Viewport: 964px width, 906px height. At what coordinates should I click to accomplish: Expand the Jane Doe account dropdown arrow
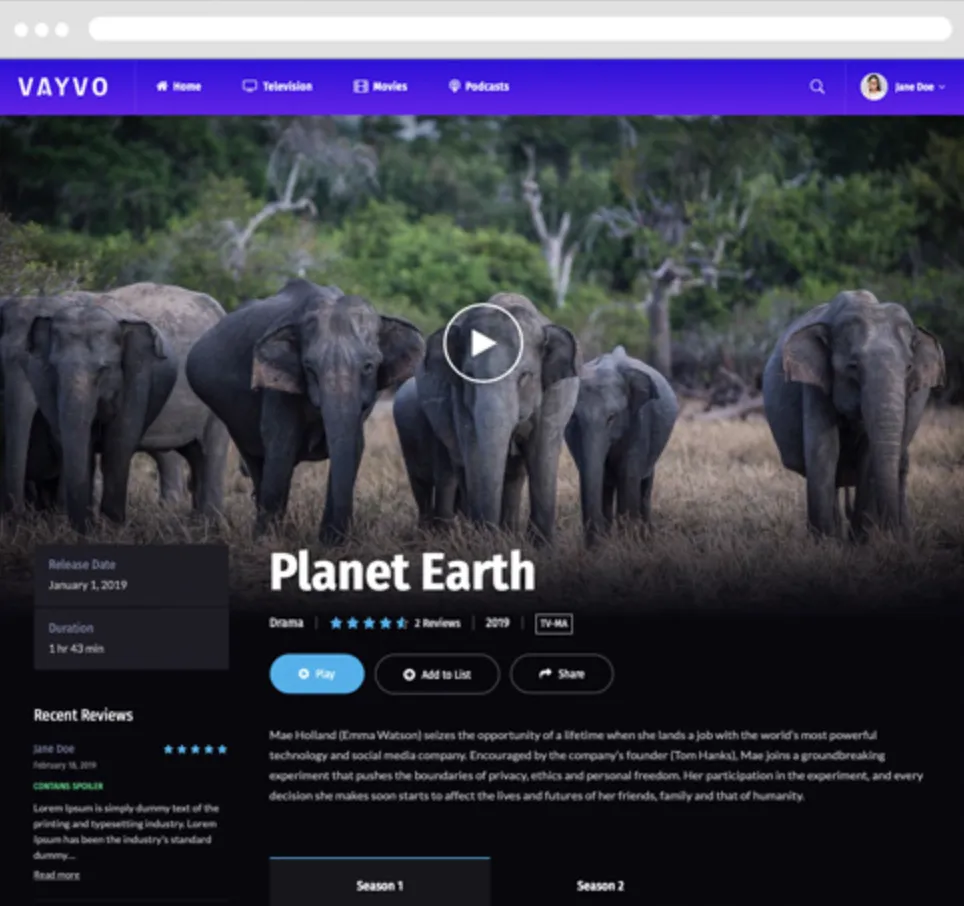point(942,87)
